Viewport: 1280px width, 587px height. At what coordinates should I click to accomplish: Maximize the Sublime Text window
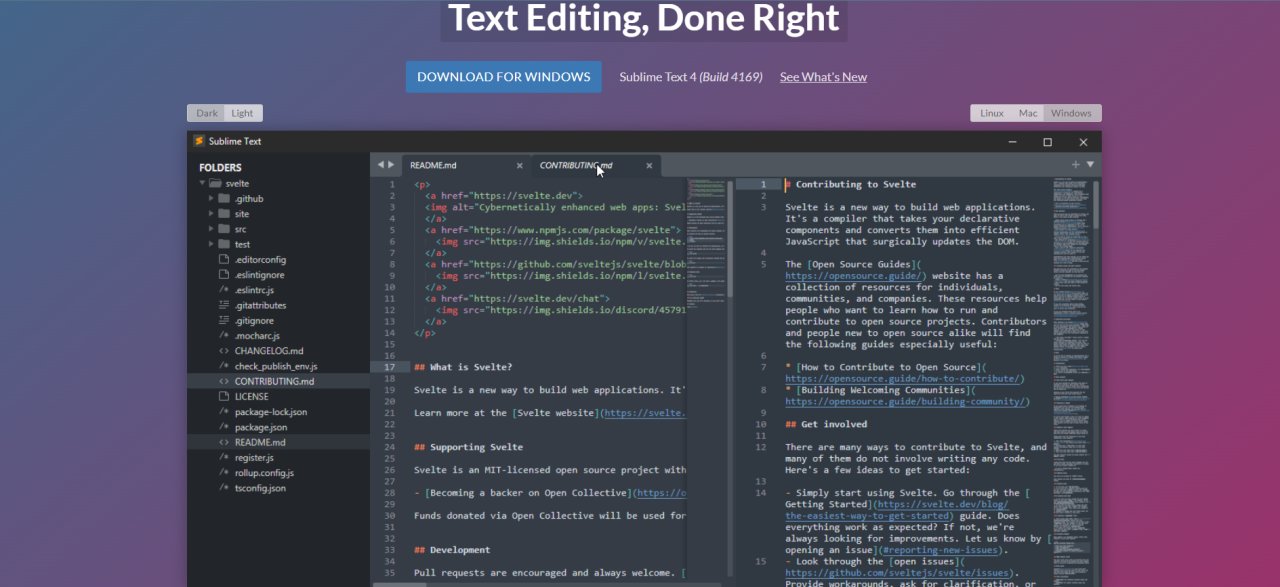pos(1047,142)
